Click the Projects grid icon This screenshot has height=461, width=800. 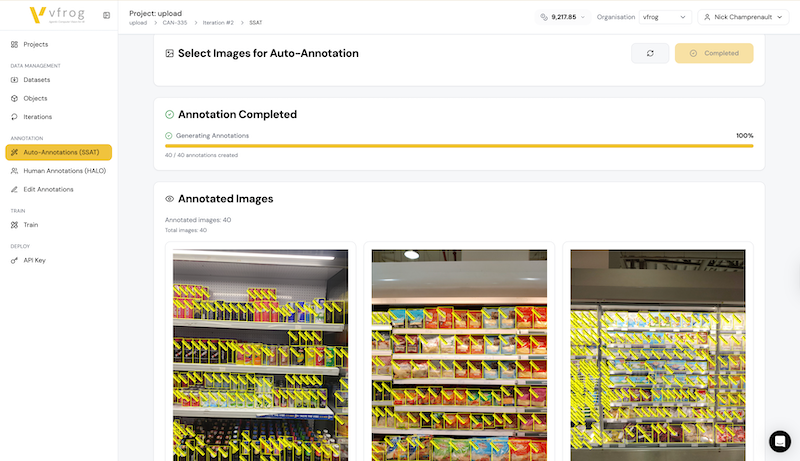pyautogui.click(x=14, y=44)
